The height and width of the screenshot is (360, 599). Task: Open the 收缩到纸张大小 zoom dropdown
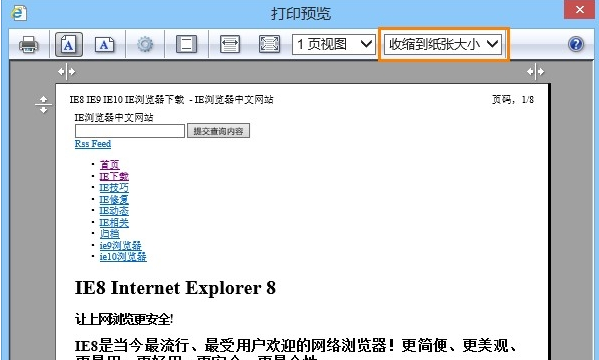click(443, 44)
